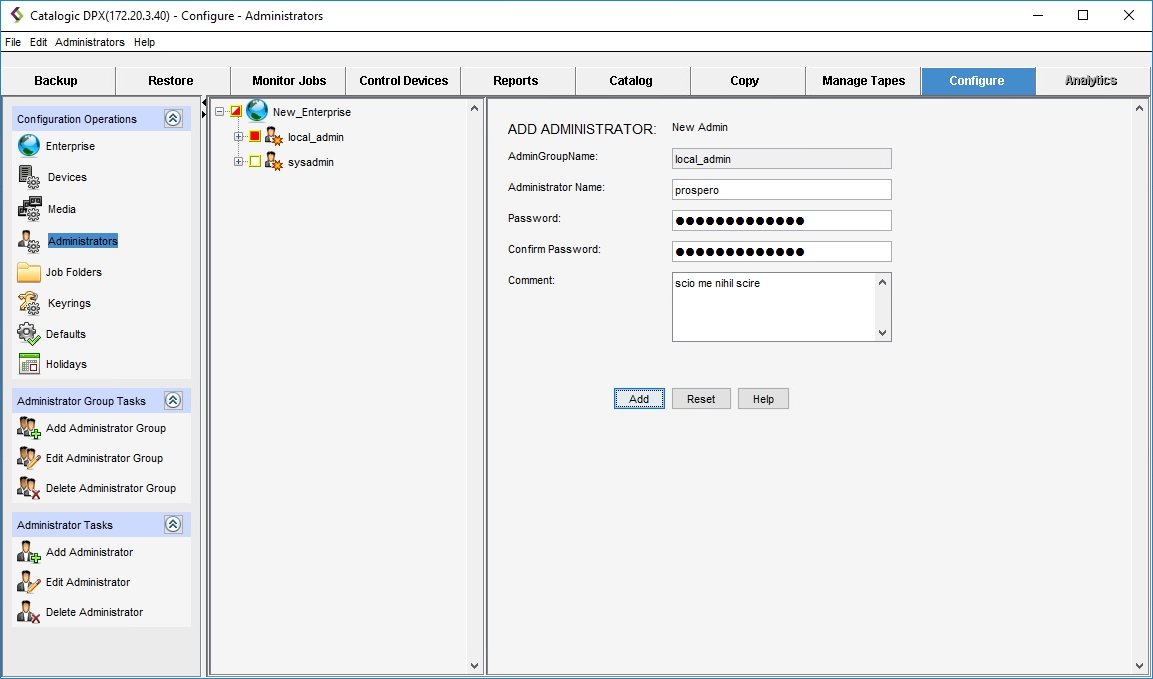
Task: Toggle the red local_admin checkbox
Action: [255, 137]
